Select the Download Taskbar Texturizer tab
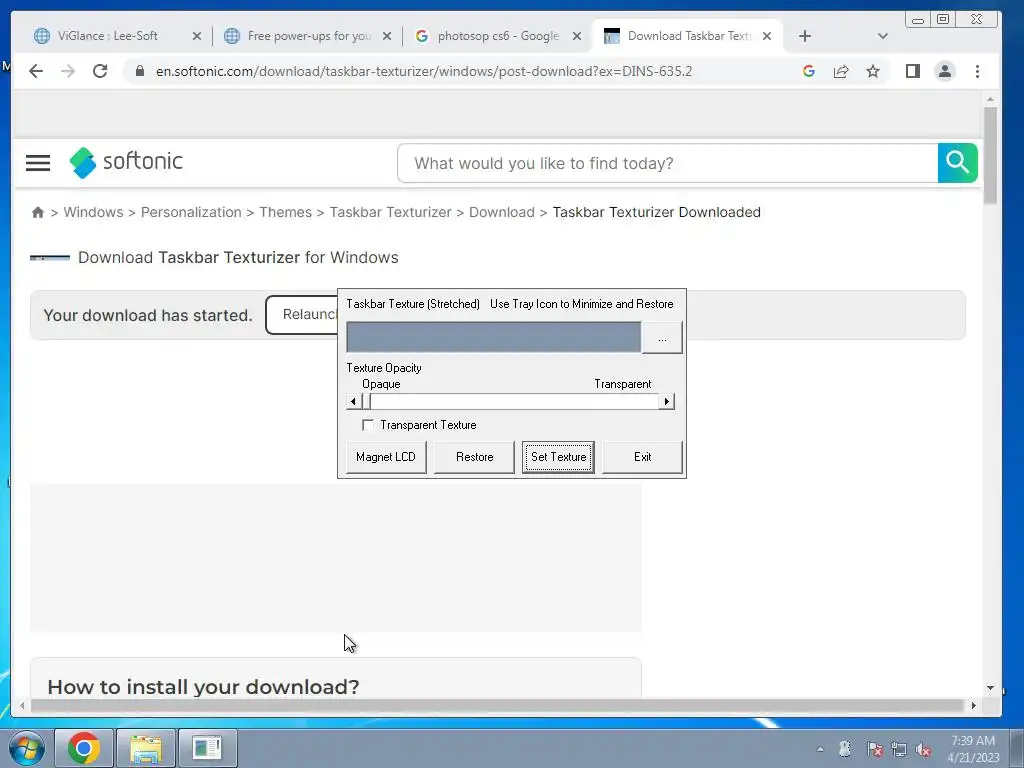 pyautogui.click(x=689, y=36)
